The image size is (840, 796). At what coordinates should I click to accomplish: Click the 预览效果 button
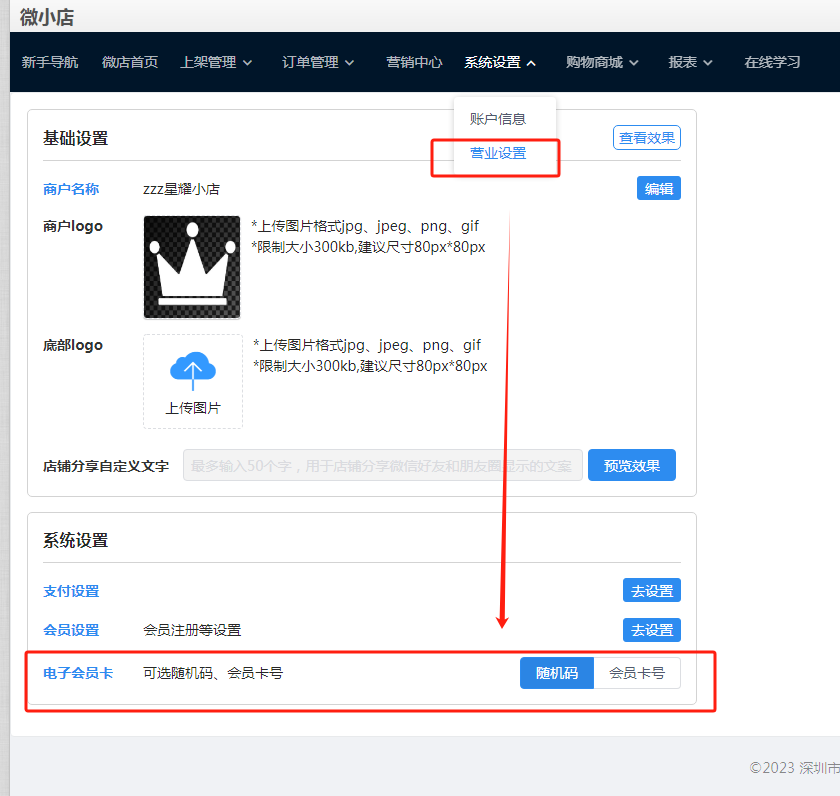point(632,465)
